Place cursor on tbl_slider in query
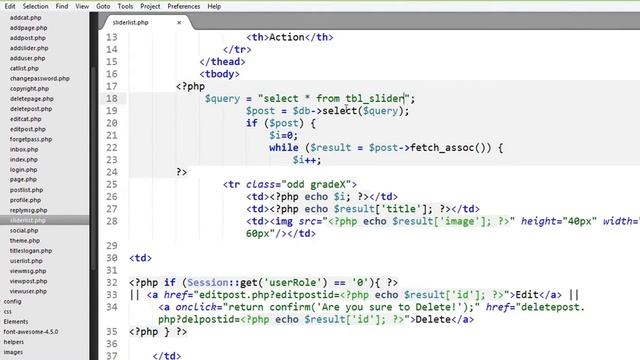640x360 pixels. click(375, 98)
